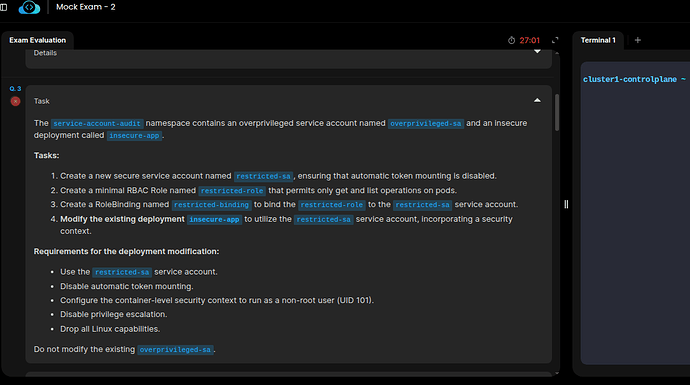The image size is (690, 385).
Task: Click overprivileged-sa in the last line
Action: point(175,349)
